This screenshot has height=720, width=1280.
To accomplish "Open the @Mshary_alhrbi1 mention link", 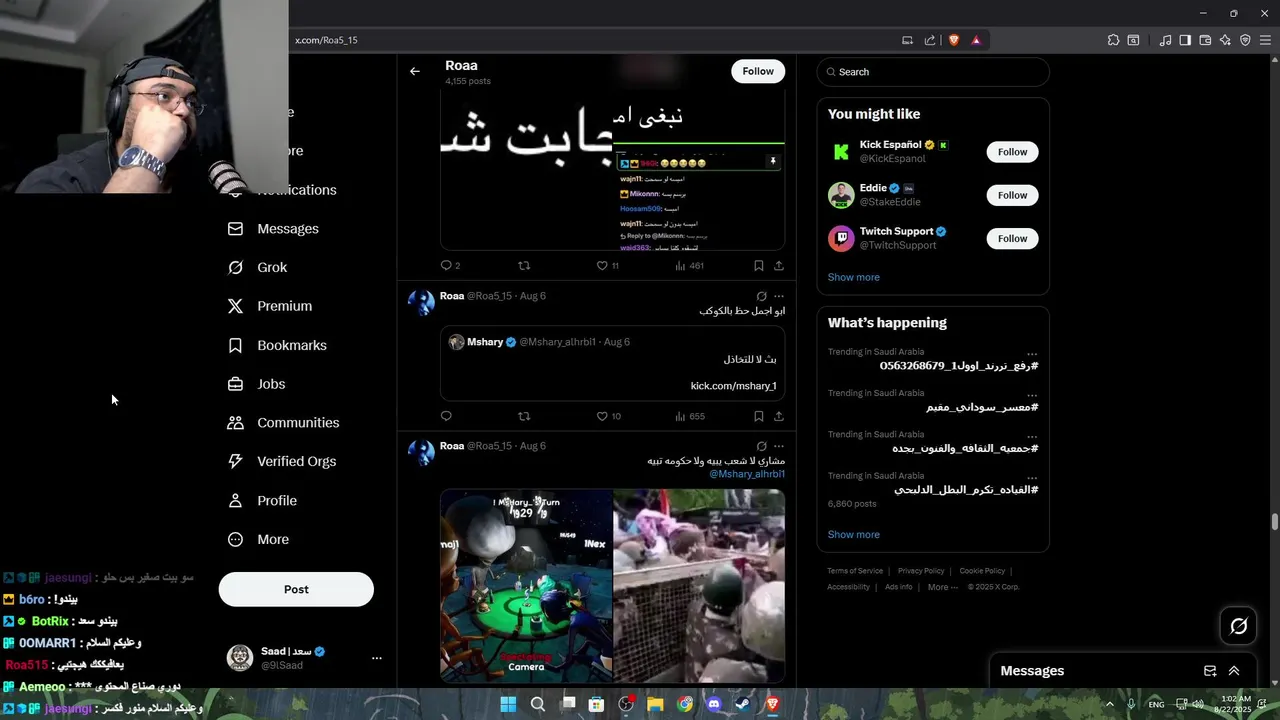I will coord(747,474).
